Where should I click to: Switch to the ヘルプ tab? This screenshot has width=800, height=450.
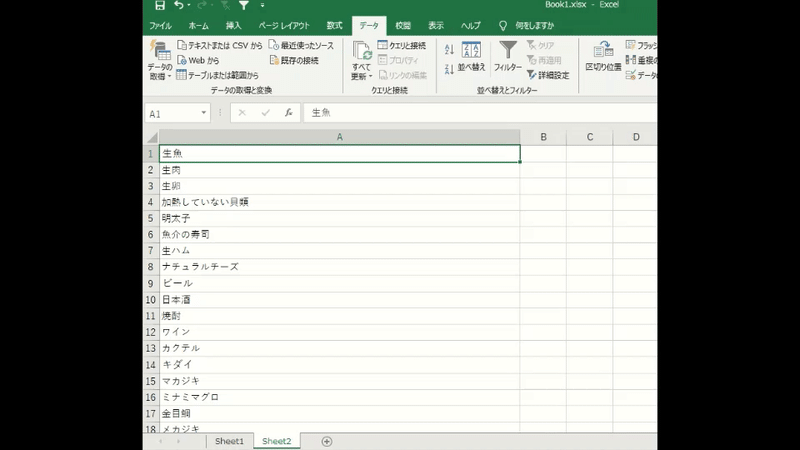click(x=470, y=26)
